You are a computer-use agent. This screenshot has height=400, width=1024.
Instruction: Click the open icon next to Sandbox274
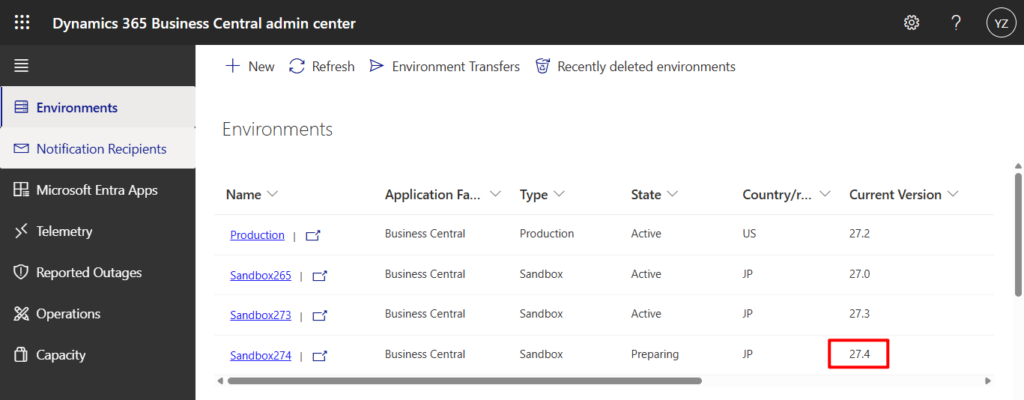click(x=320, y=355)
